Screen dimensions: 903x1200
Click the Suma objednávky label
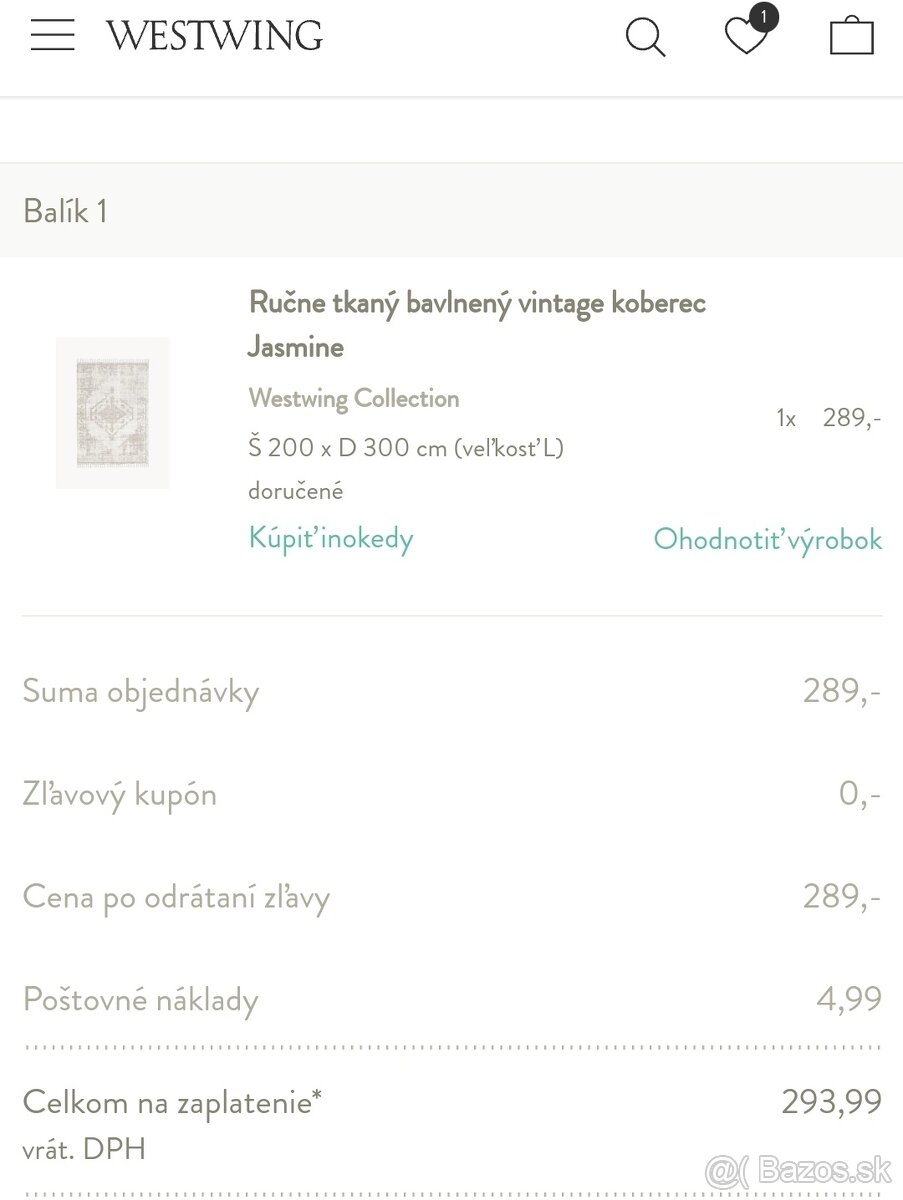(x=141, y=692)
